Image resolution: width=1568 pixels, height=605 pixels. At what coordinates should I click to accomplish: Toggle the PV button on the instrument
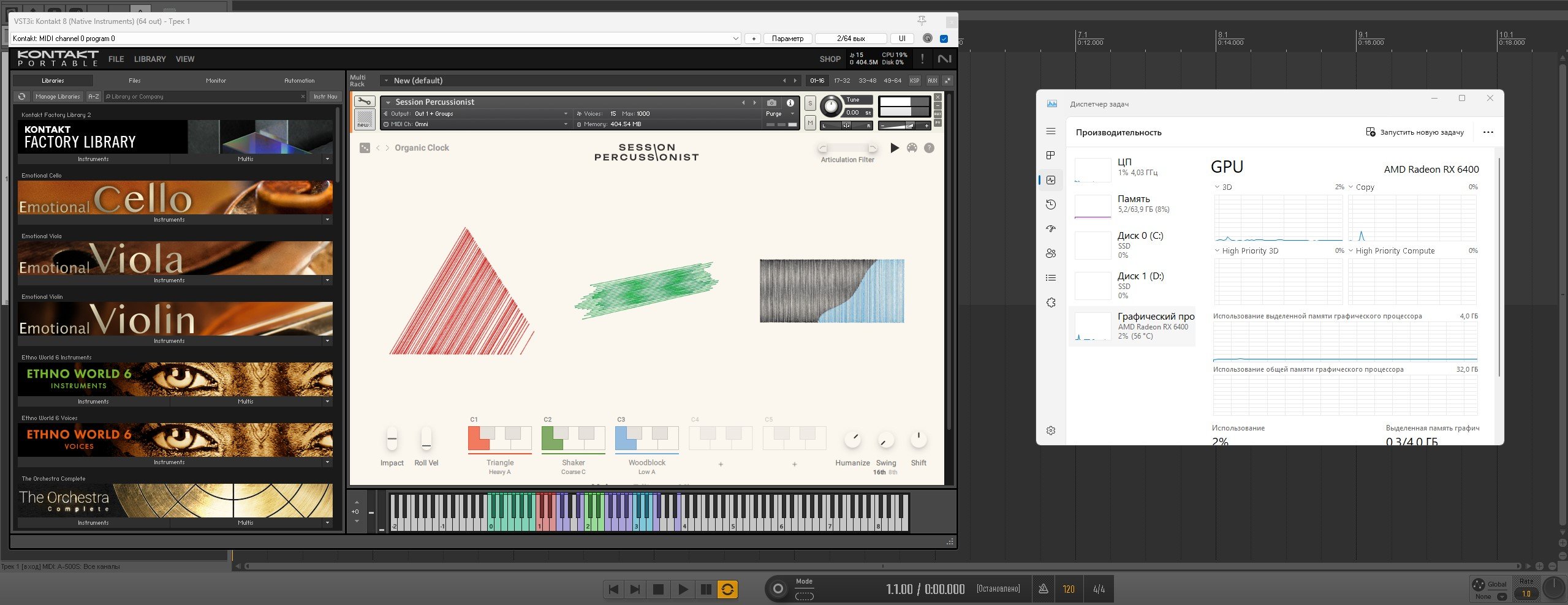[x=937, y=123]
